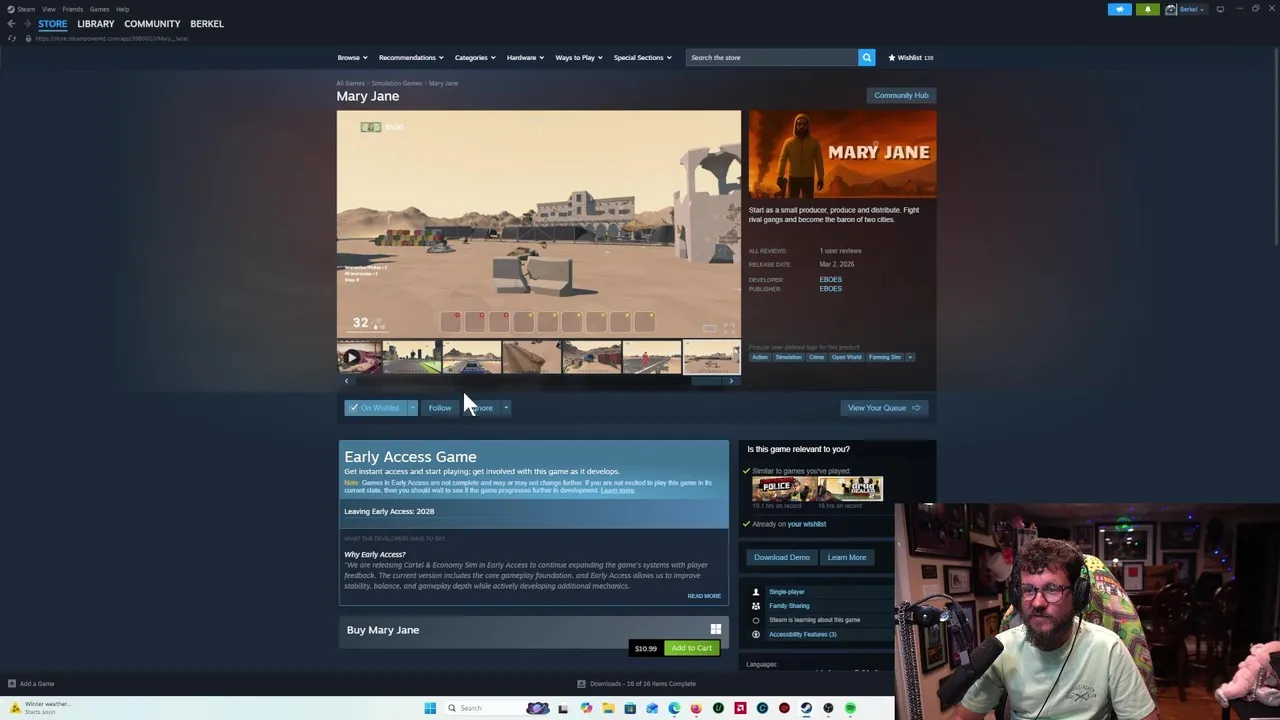Open the Friends menu

pyautogui.click(x=72, y=9)
